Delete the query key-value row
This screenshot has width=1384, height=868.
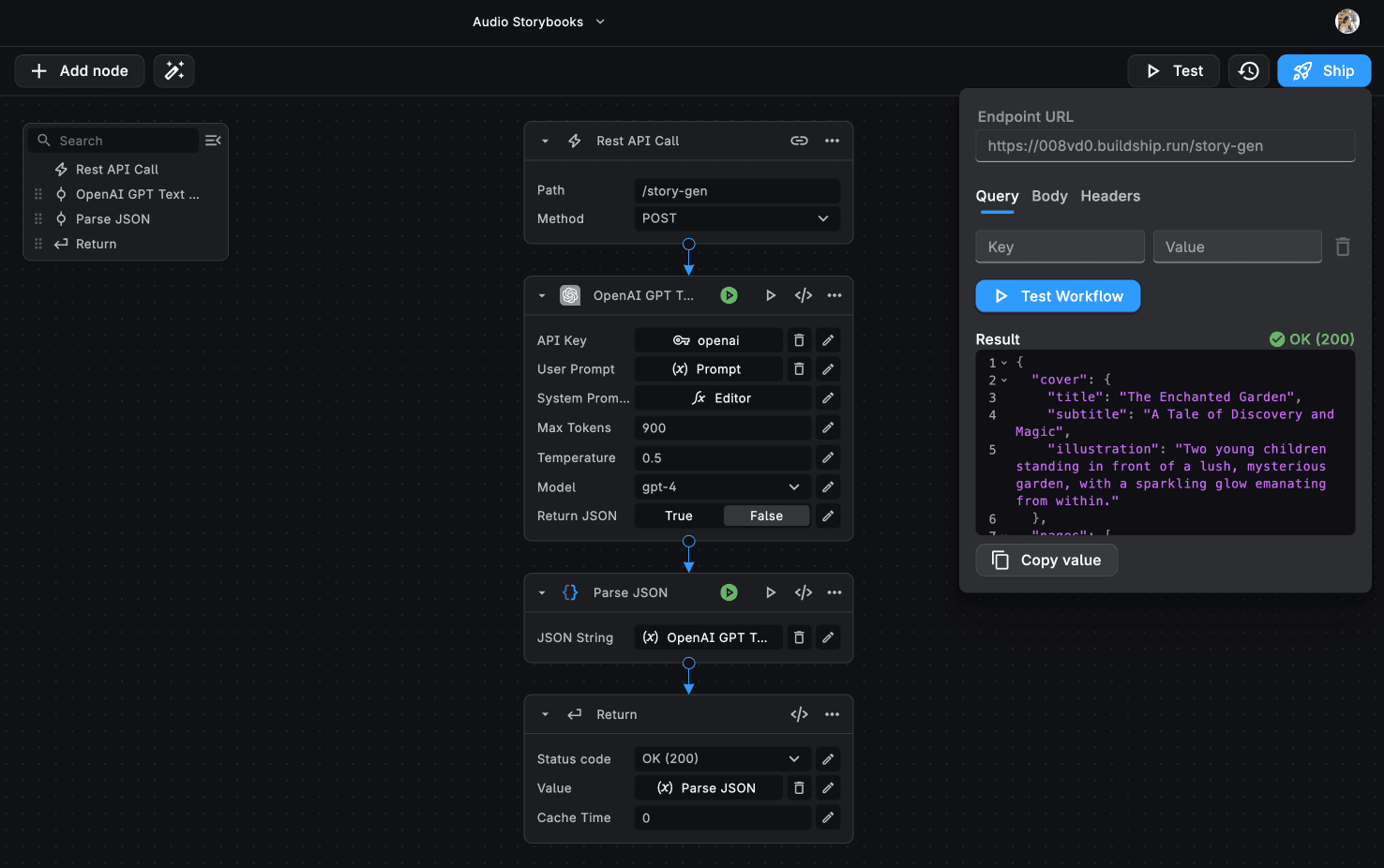coord(1343,247)
